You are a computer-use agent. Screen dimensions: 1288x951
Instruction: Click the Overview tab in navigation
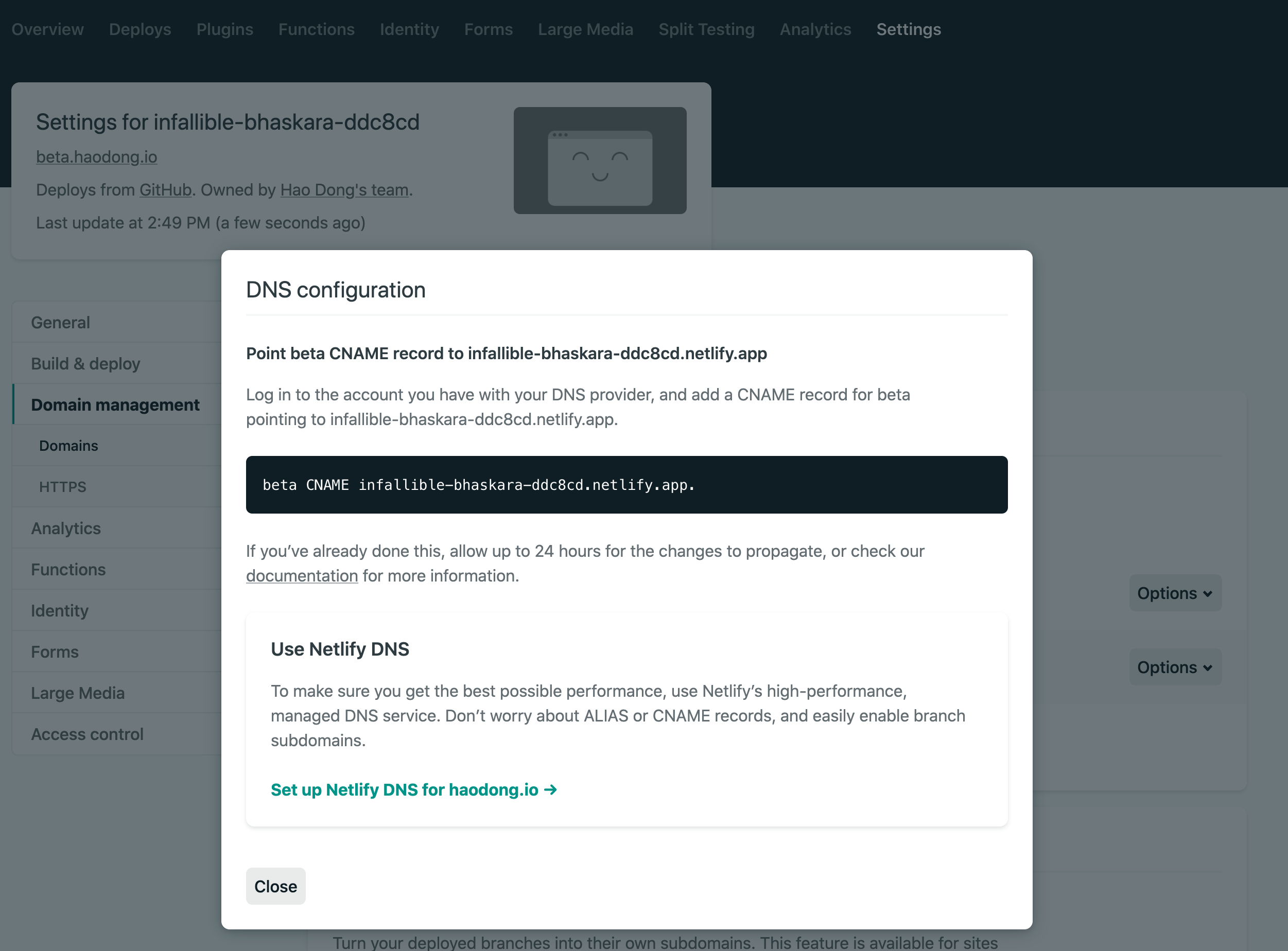[x=48, y=29]
